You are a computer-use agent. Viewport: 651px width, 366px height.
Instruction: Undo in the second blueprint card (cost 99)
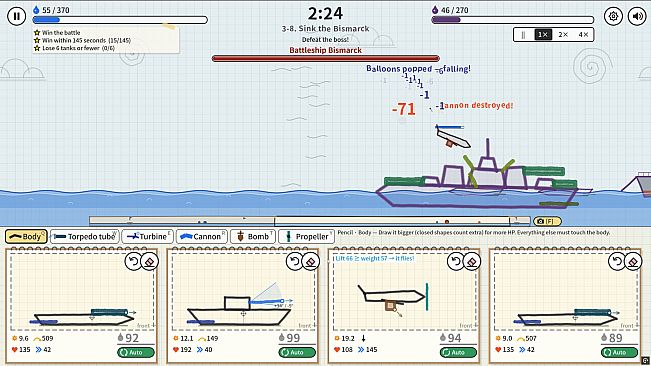coord(294,261)
